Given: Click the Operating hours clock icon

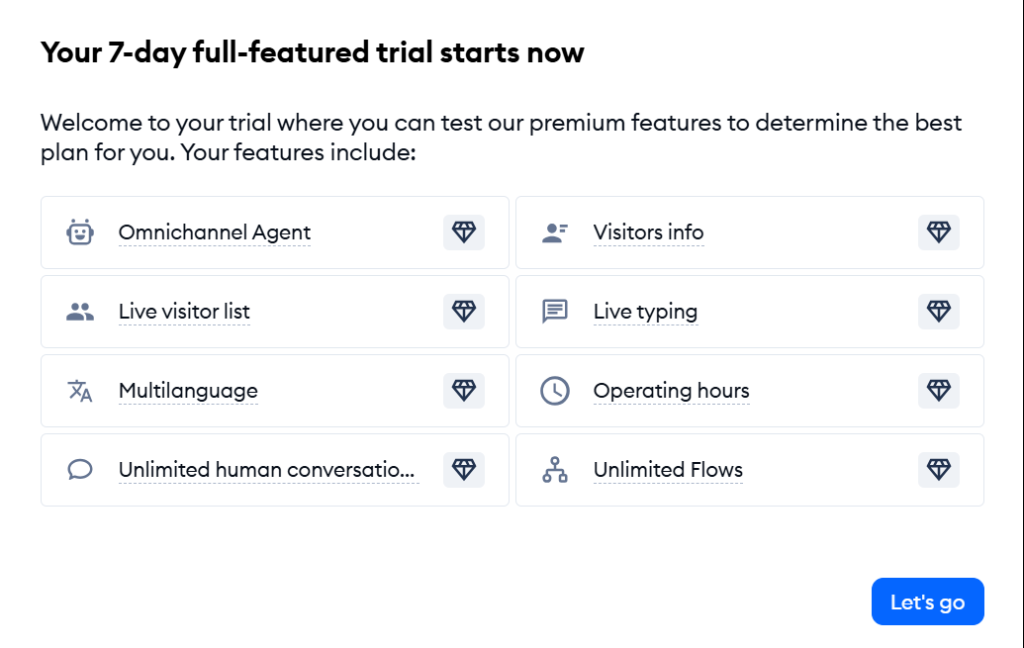Looking at the screenshot, I should tap(554, 391).
